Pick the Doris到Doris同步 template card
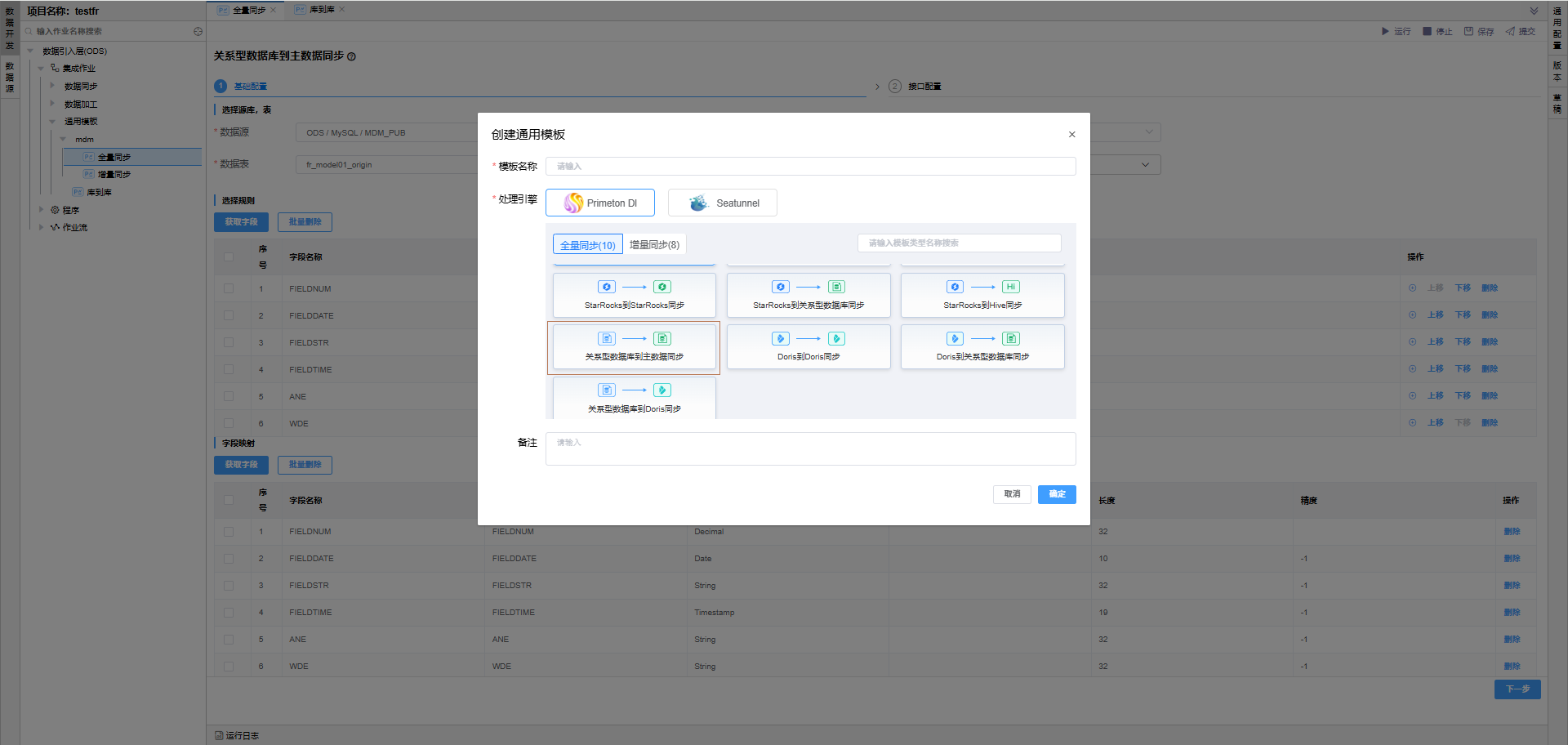1568x745 pixels. point(808,346)
